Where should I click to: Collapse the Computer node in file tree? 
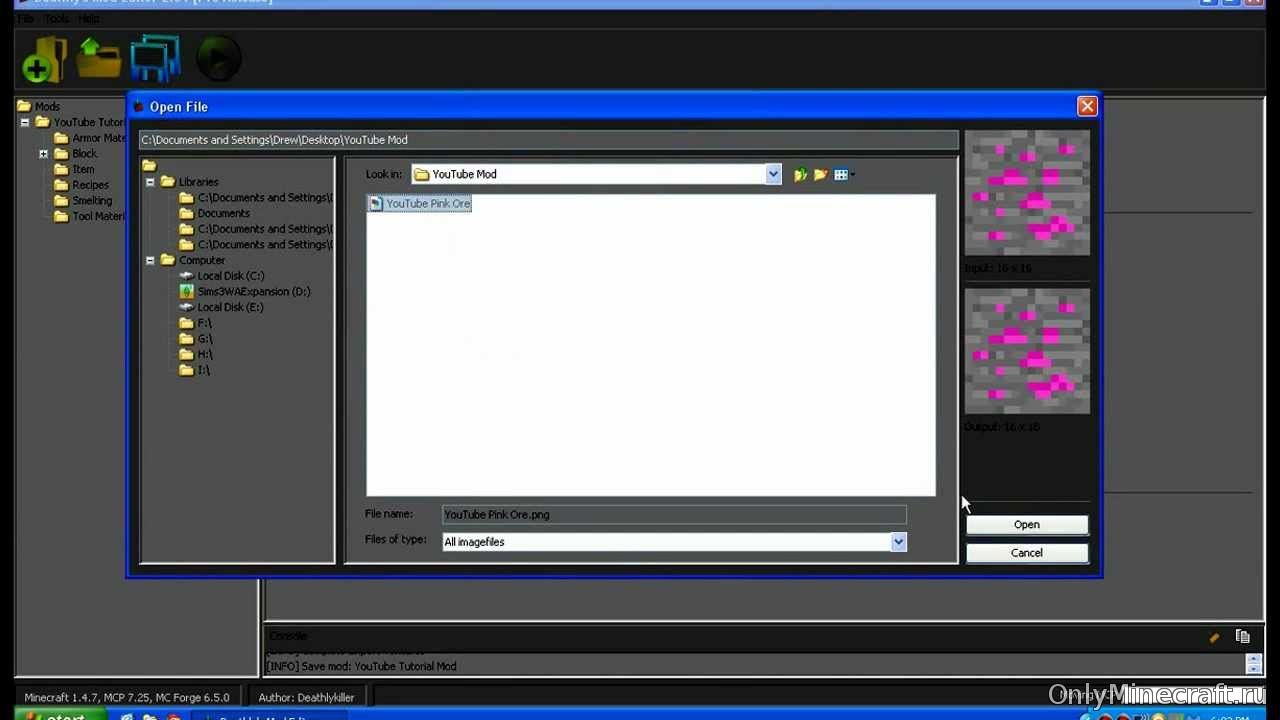[150, 260]
